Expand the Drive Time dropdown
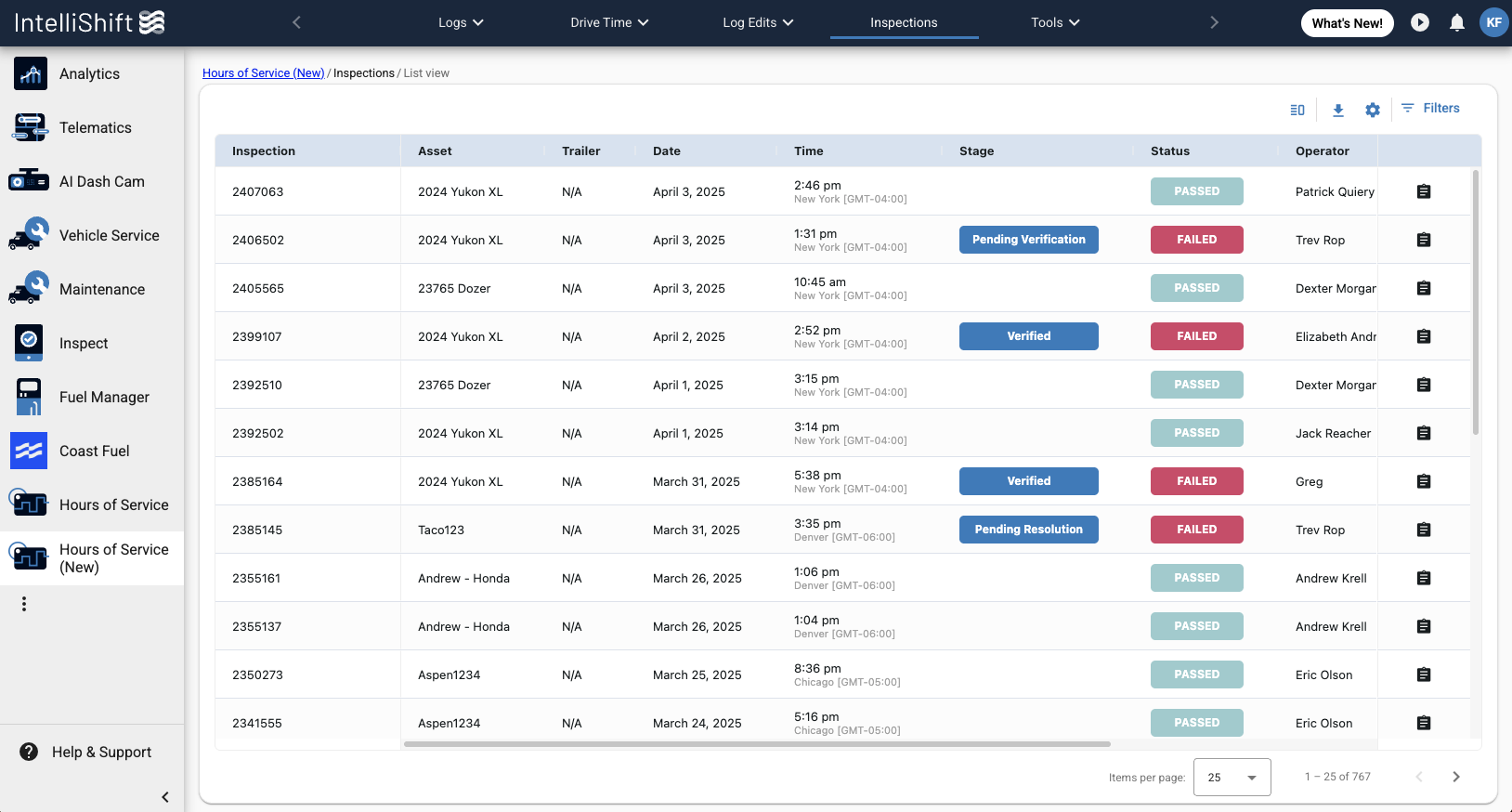This screenshot has height=812, width=1512. (609, 22)
